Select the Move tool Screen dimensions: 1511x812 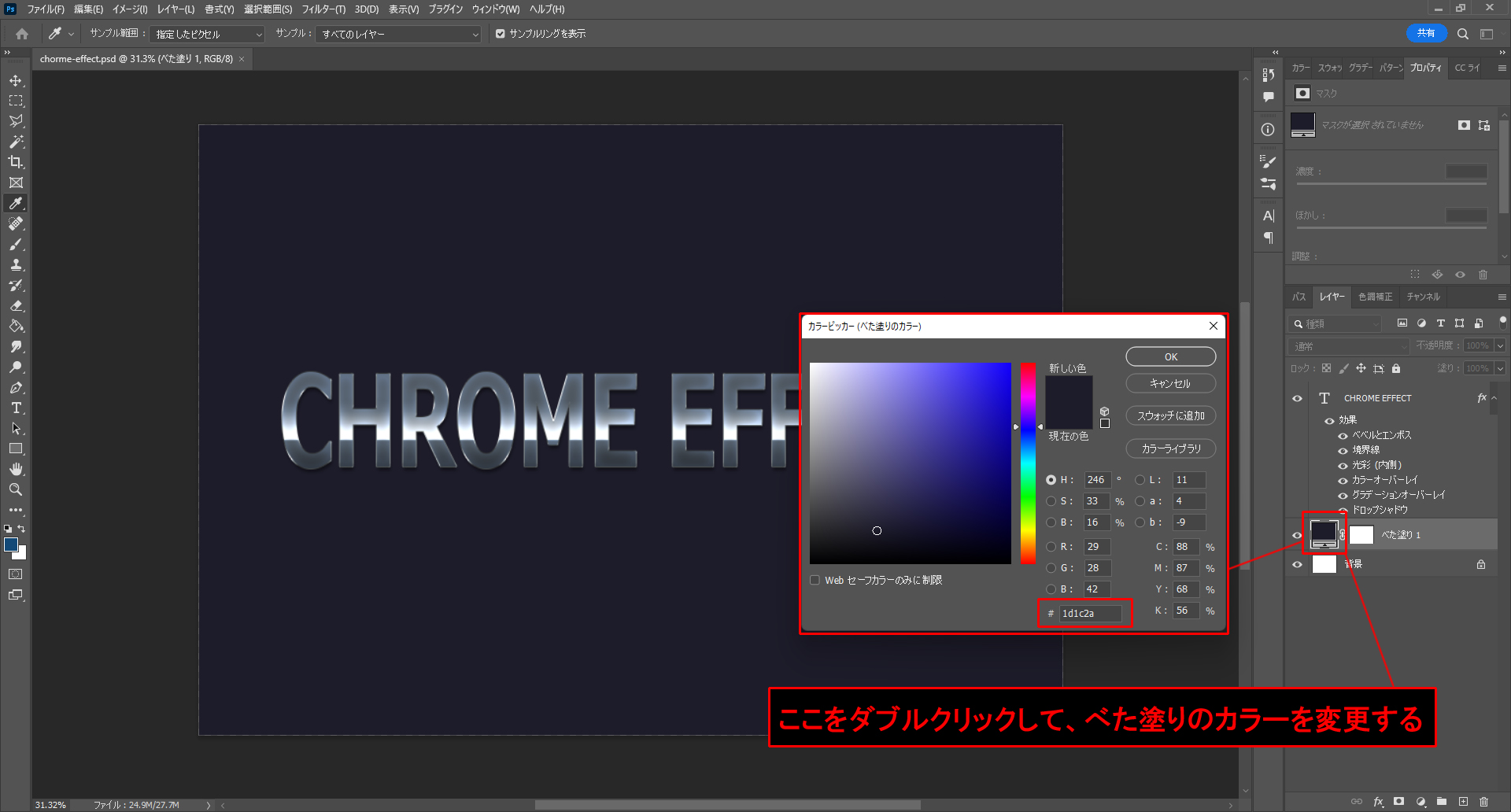tap(16, 80)
